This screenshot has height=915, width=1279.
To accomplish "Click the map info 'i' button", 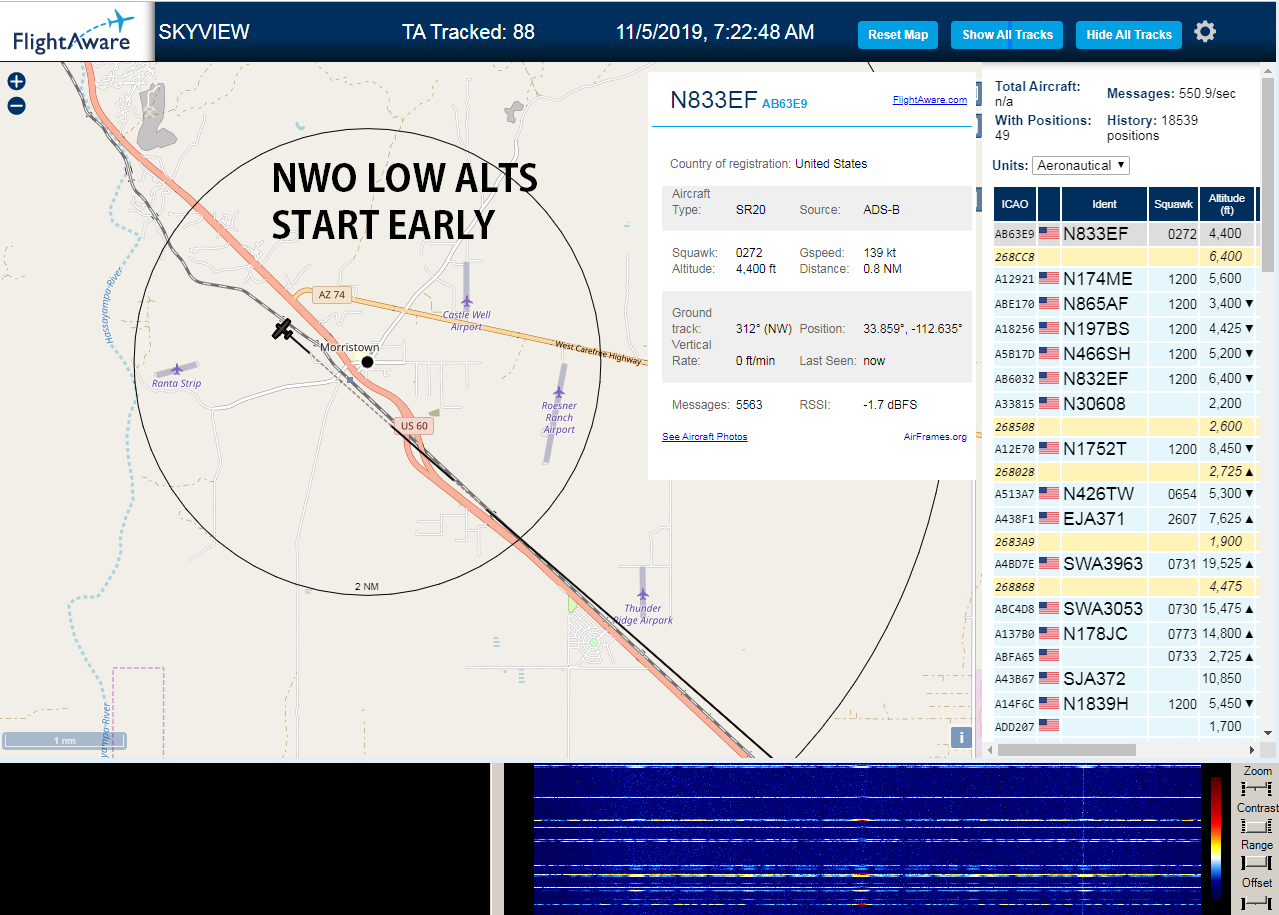I will pos(960,738).
